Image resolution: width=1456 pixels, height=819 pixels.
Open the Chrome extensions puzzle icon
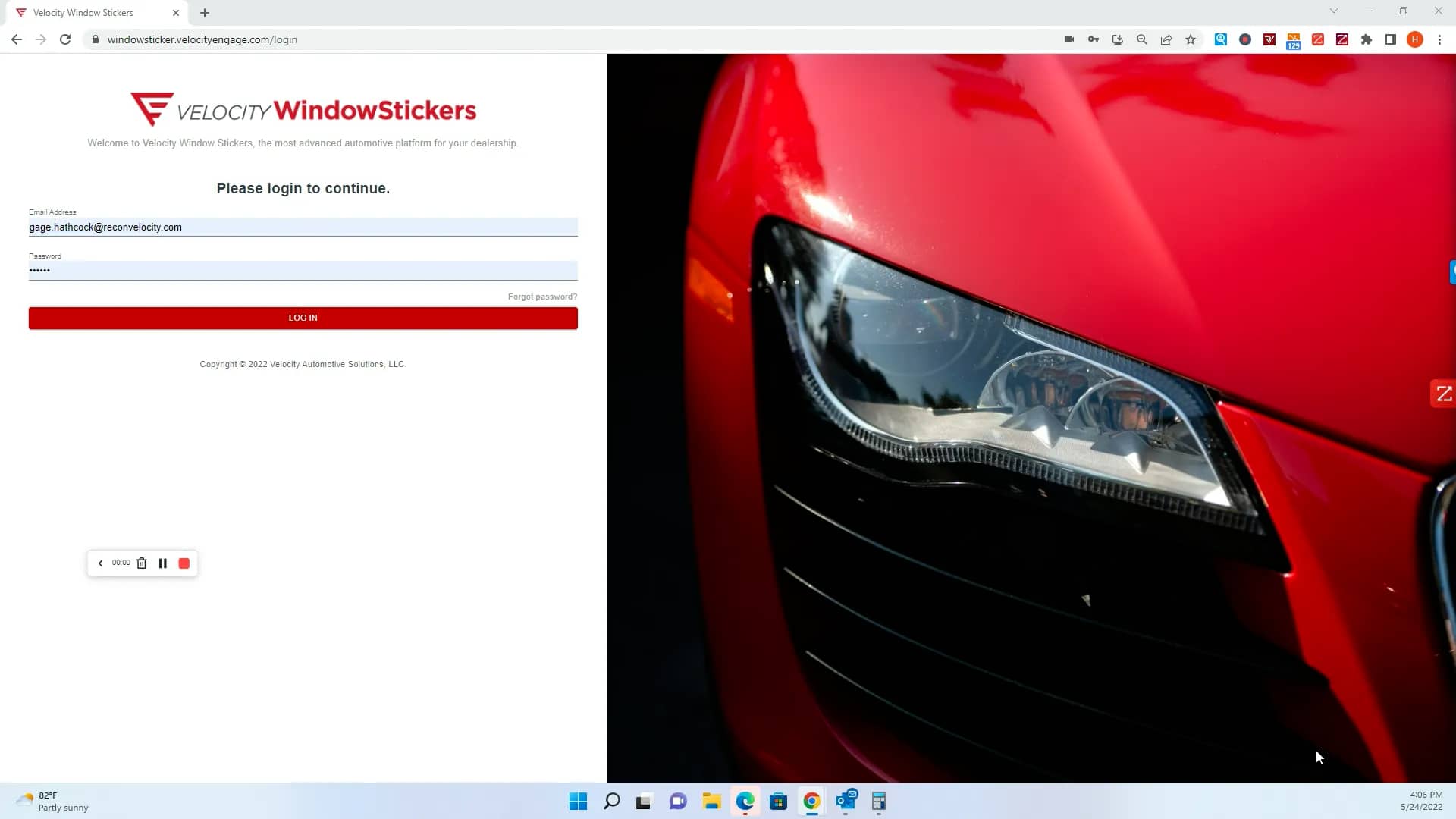(x=1366, y=39)
